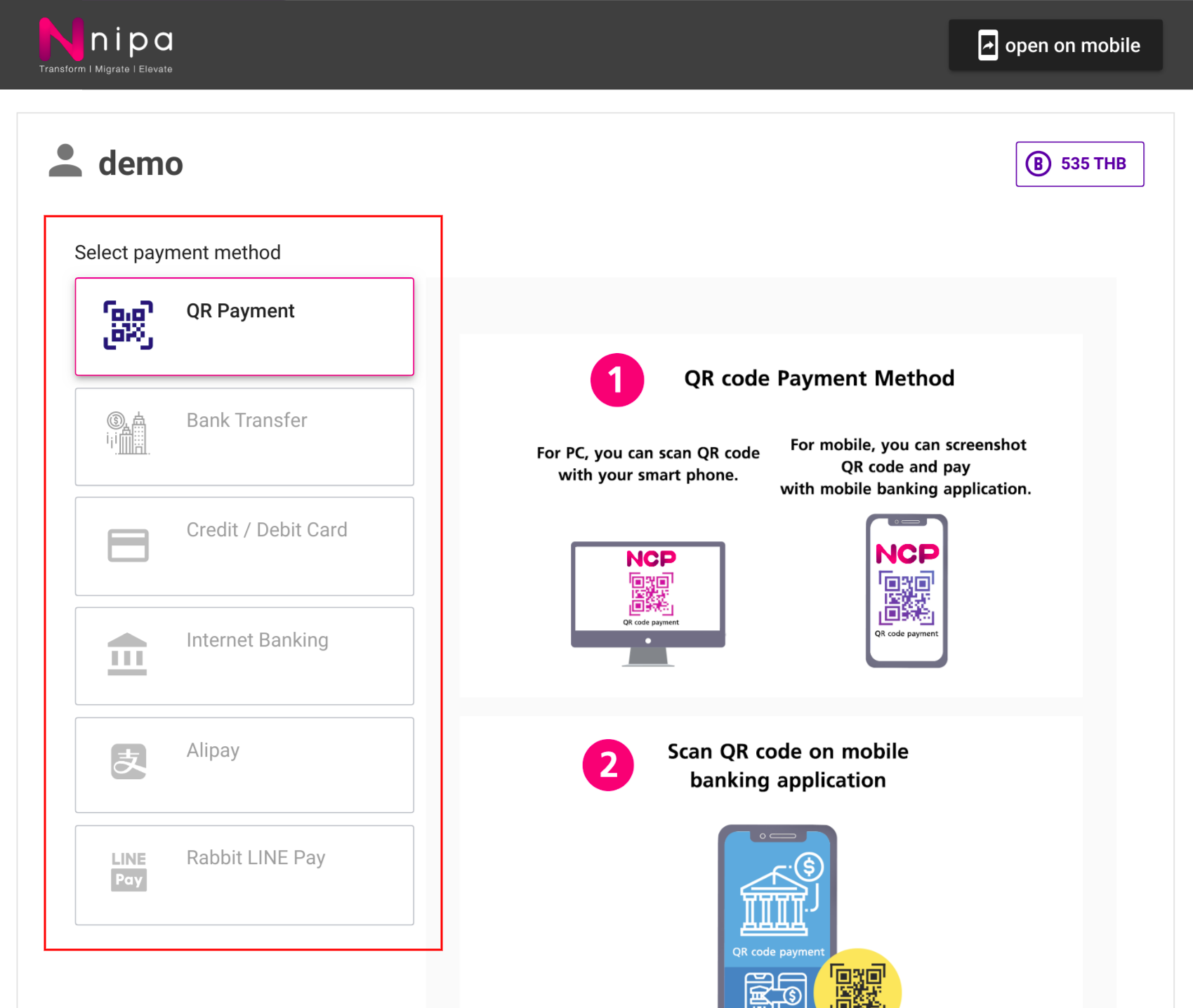The image size is (1193, 1008).
Task: Click the 535 THB amount badge
Action: pos(1079,164)
